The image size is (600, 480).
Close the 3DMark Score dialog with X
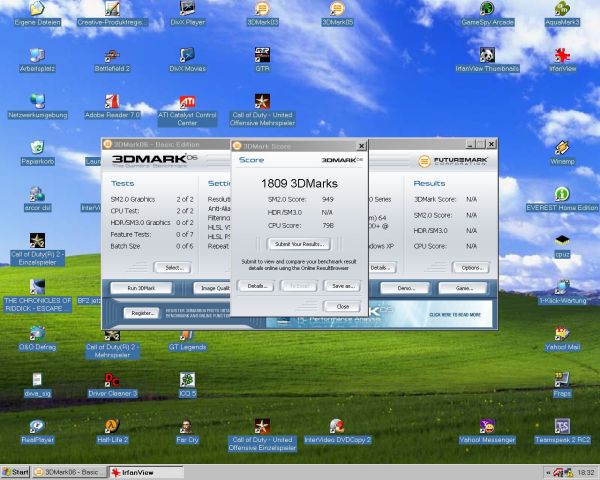tap(361, 146)
